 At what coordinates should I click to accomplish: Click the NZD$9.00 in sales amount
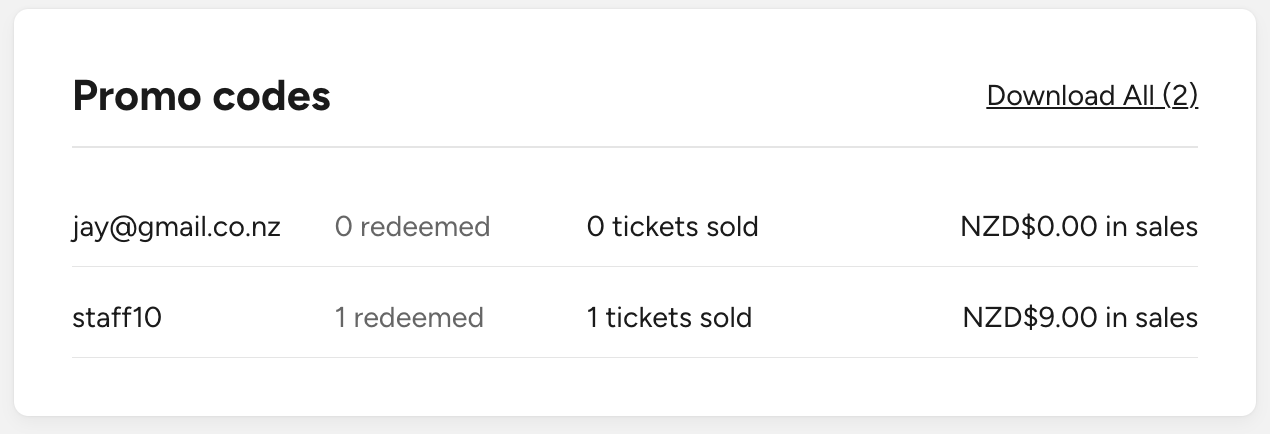pos(1080,318)
